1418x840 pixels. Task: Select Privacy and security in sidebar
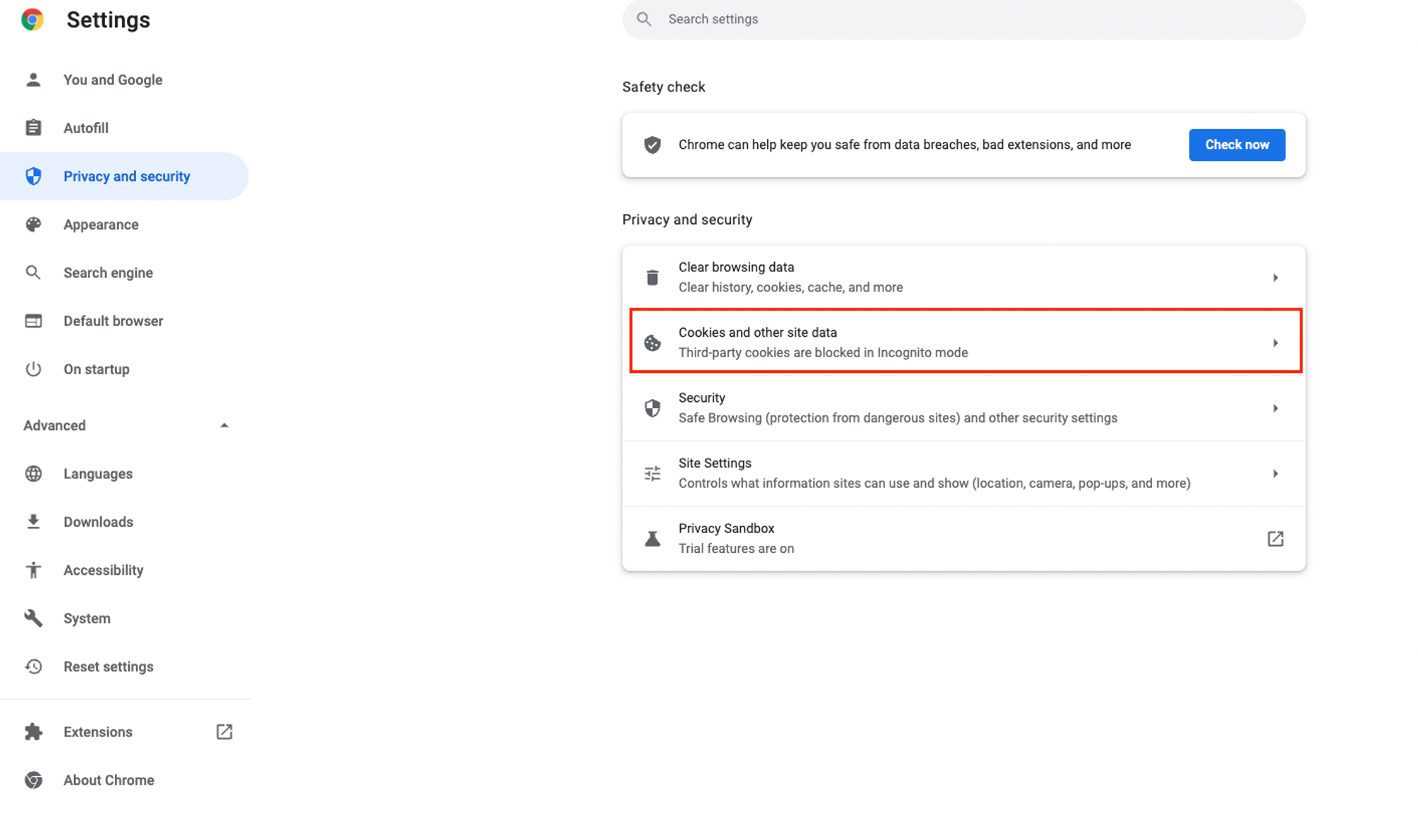124,176
